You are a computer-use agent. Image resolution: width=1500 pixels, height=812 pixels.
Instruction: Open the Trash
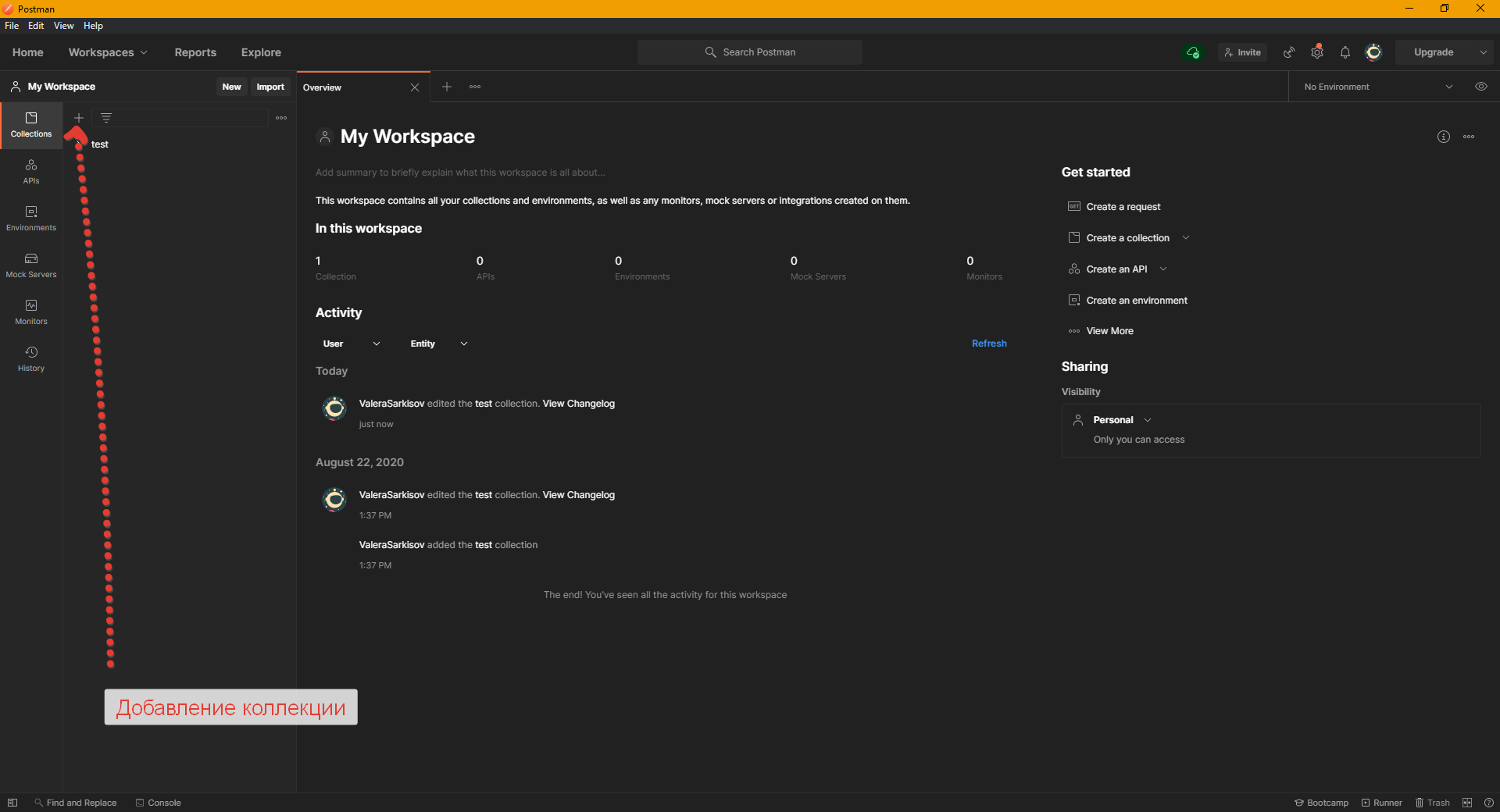1433,803
